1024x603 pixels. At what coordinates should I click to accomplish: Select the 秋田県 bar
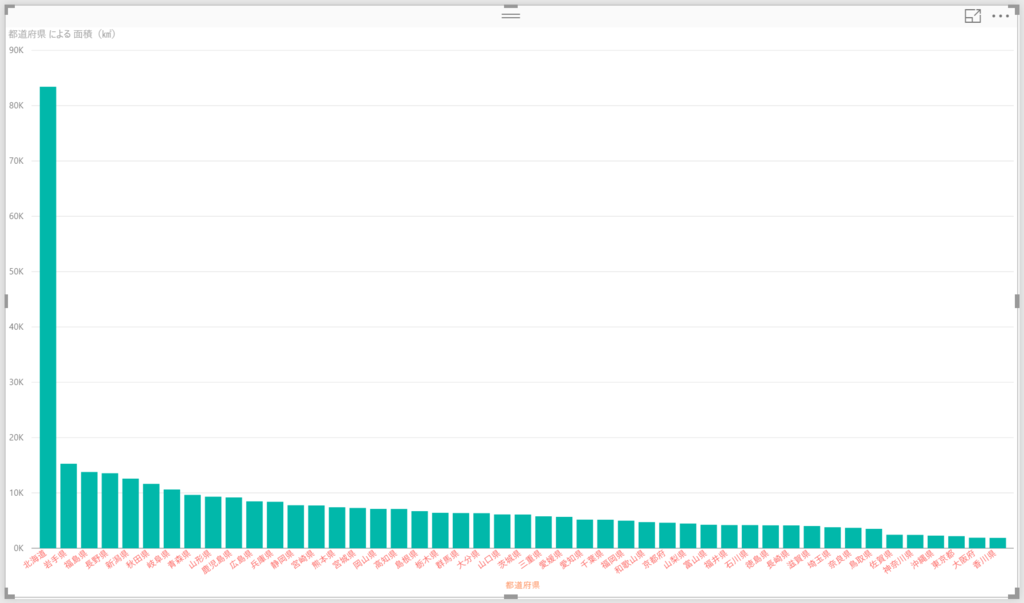tap(151, 516)
